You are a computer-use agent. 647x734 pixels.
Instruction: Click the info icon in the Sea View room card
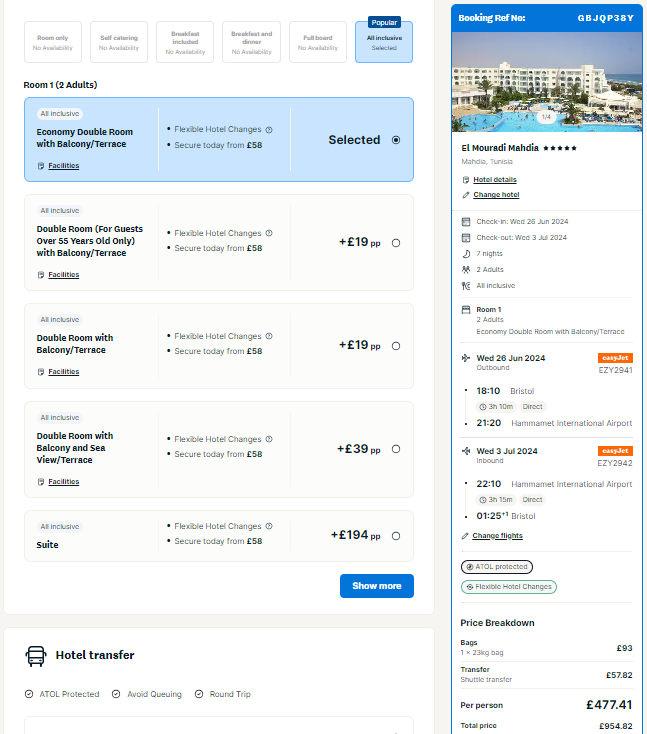pos(269,439)
